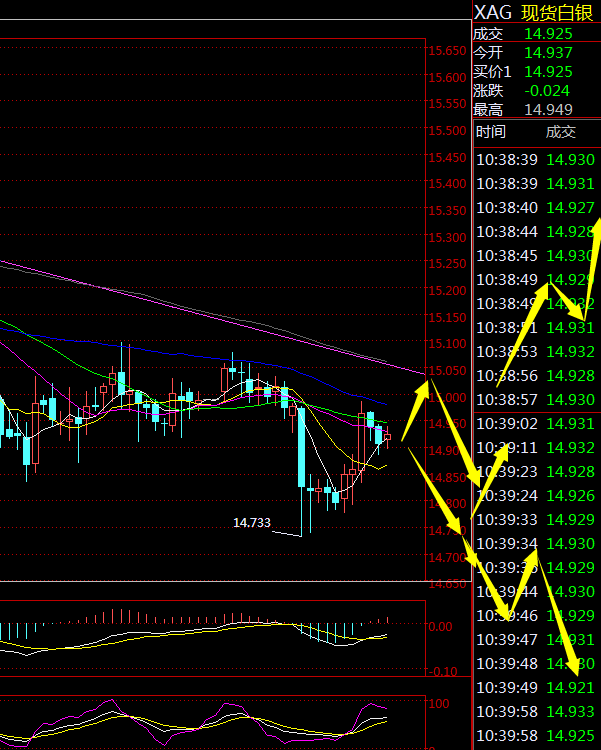Click the 15.500 price axis label
Viewport: 601px width, 750px height.
click(447, 131)
